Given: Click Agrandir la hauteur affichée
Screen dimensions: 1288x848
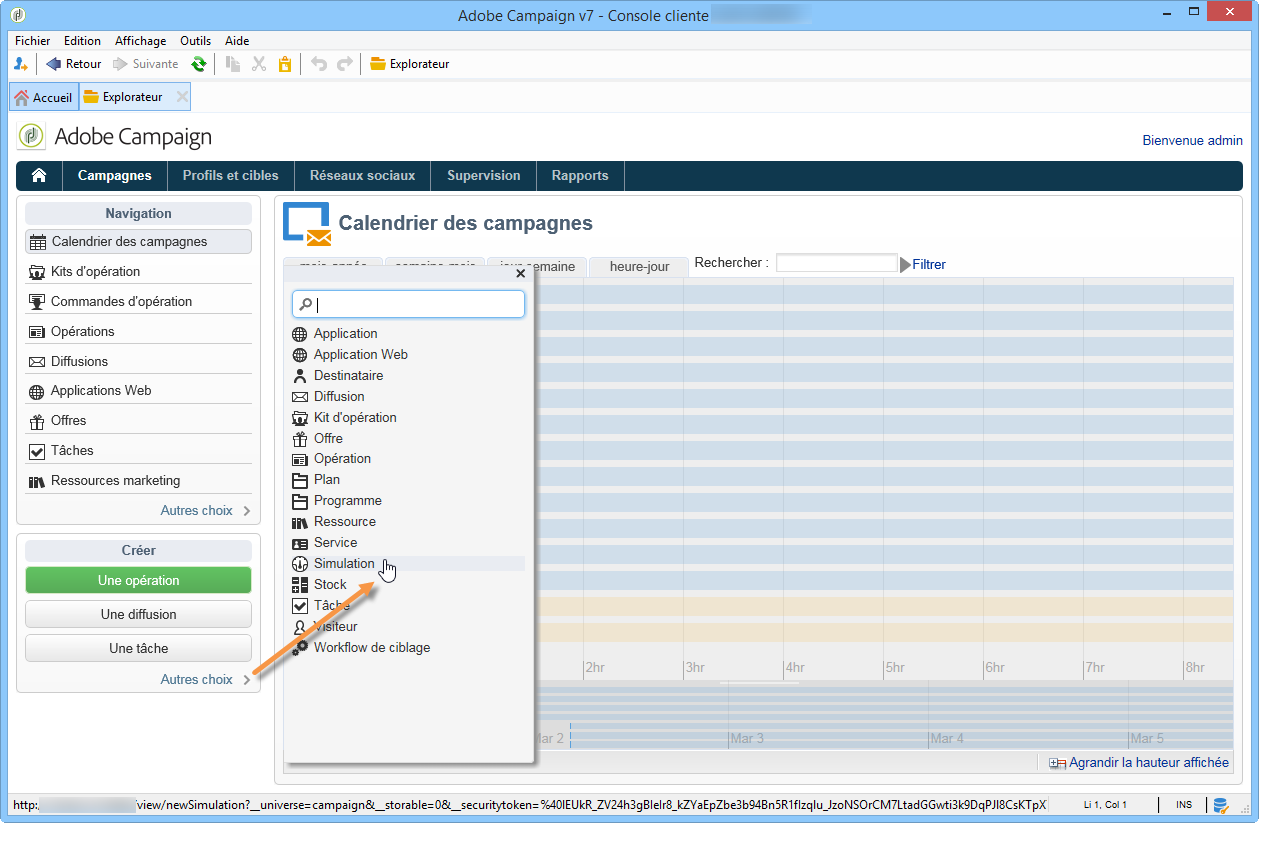Looking at the screenshot, I should click(x=1148, y=763).
